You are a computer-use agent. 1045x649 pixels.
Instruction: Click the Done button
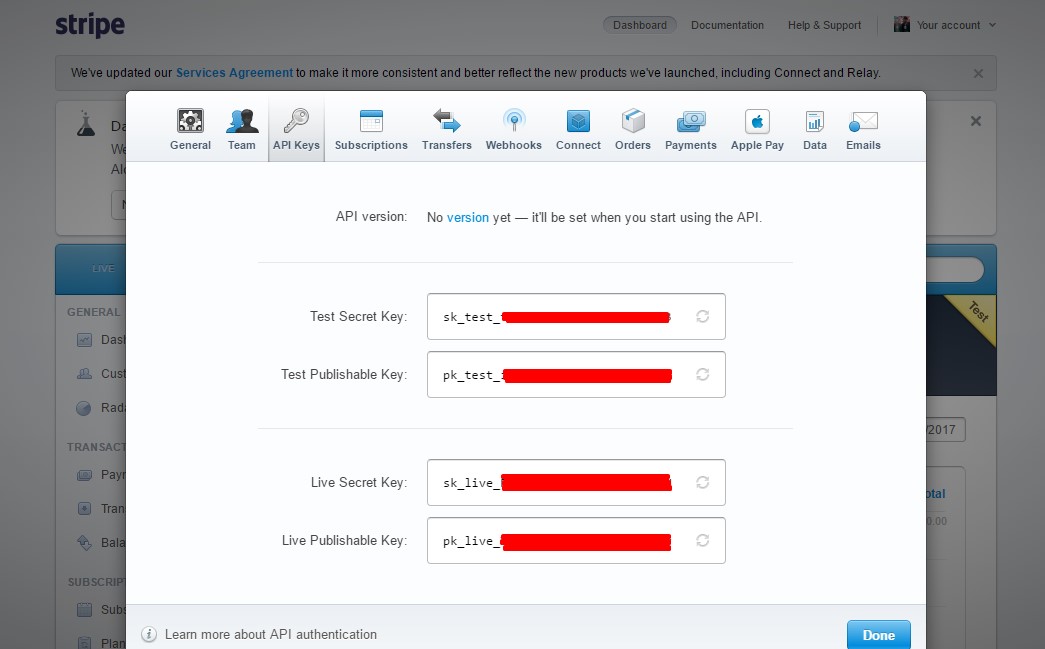pyautogui.click(x=878, y=635)
